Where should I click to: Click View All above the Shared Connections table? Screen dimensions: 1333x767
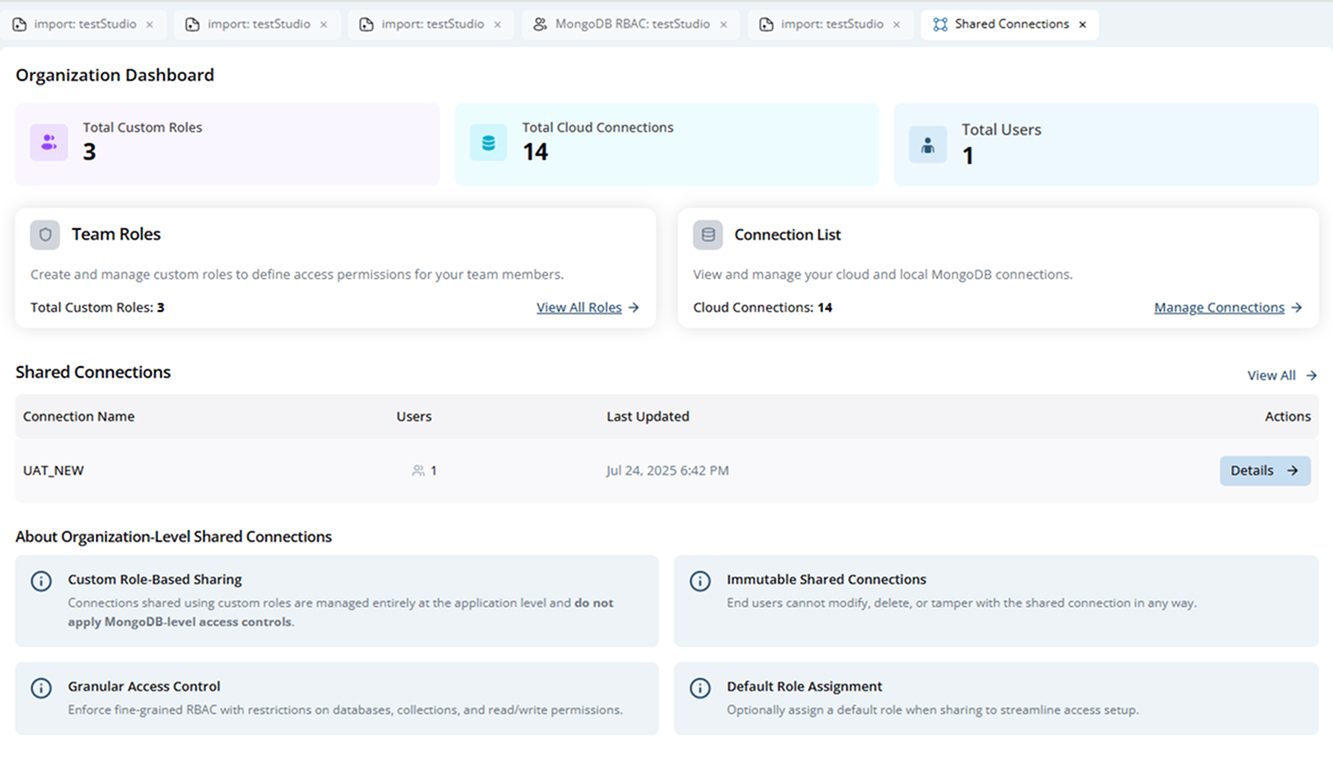1272,375
